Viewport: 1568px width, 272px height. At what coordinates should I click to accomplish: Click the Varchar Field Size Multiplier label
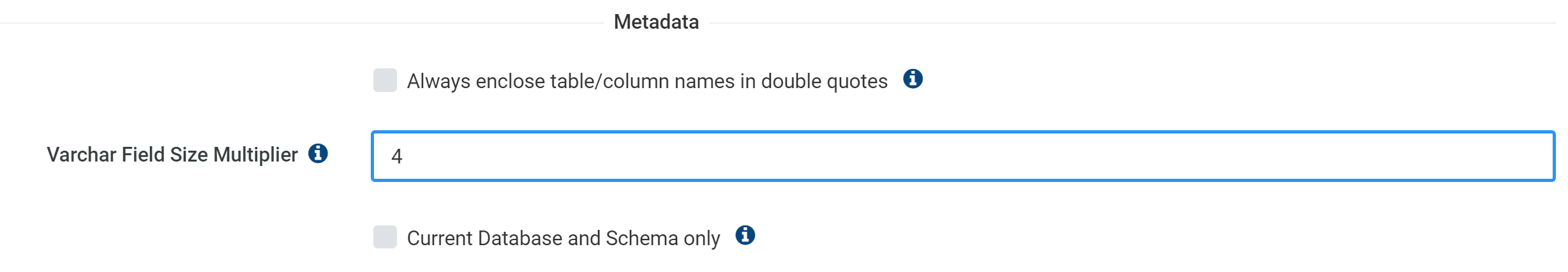click(172, 155)
